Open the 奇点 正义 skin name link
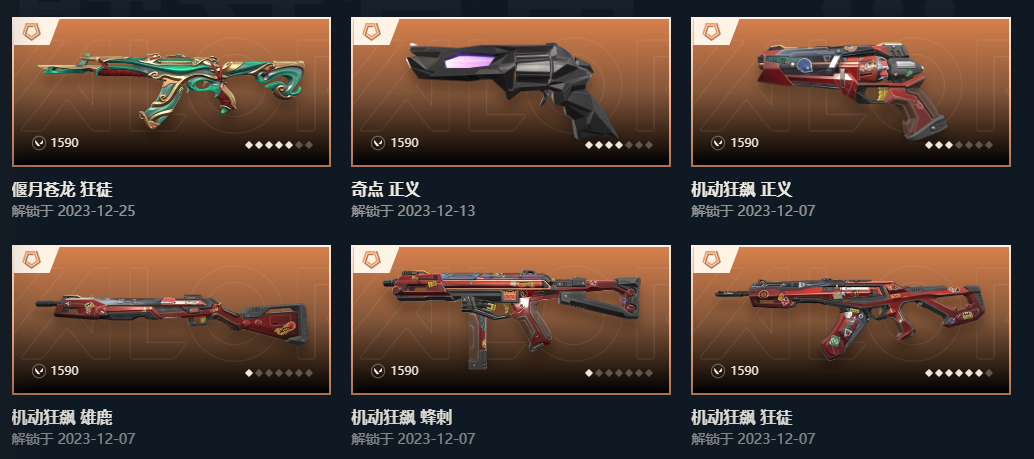Screen dimensions: 1034x459 pyautogui.click(x=385, y=190)
